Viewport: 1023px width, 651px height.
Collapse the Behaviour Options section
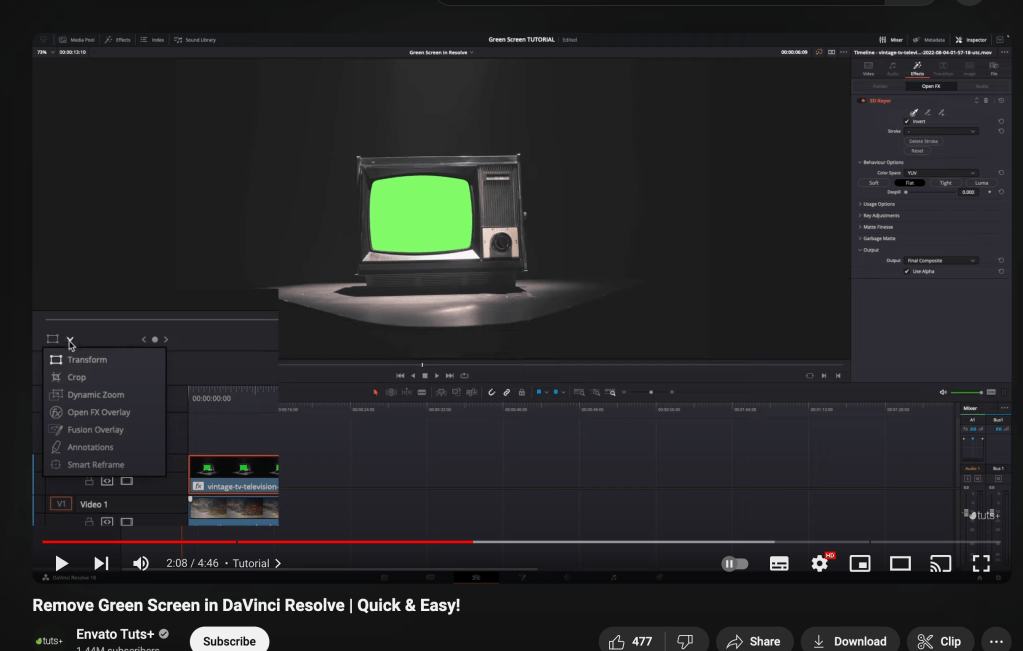pyautogui.click(x=881, y=162)
